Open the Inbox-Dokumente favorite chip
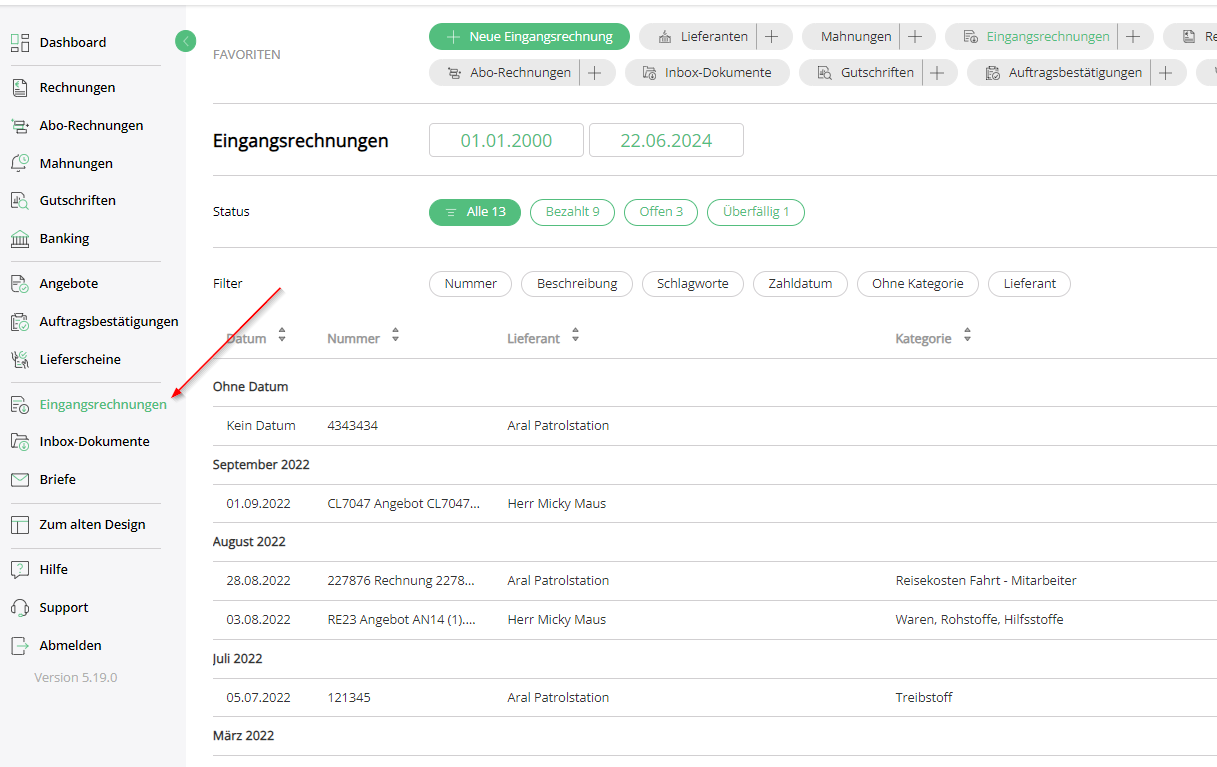This screenshot has height=767, width=1217. (707, 72)
